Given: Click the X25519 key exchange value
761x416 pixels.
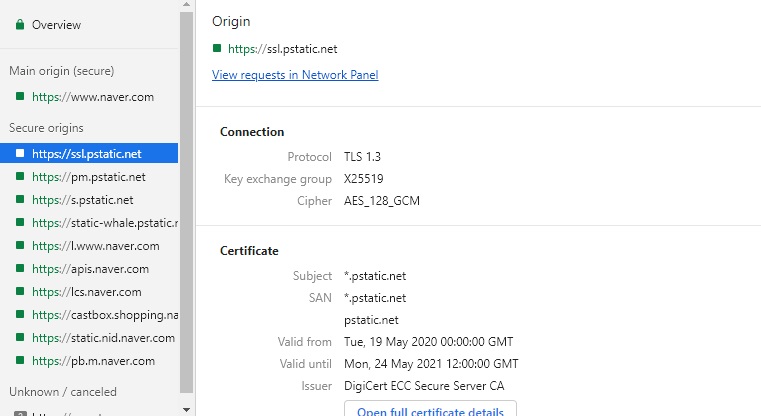Looking at the screenshot, I should (x=364, y=179).
